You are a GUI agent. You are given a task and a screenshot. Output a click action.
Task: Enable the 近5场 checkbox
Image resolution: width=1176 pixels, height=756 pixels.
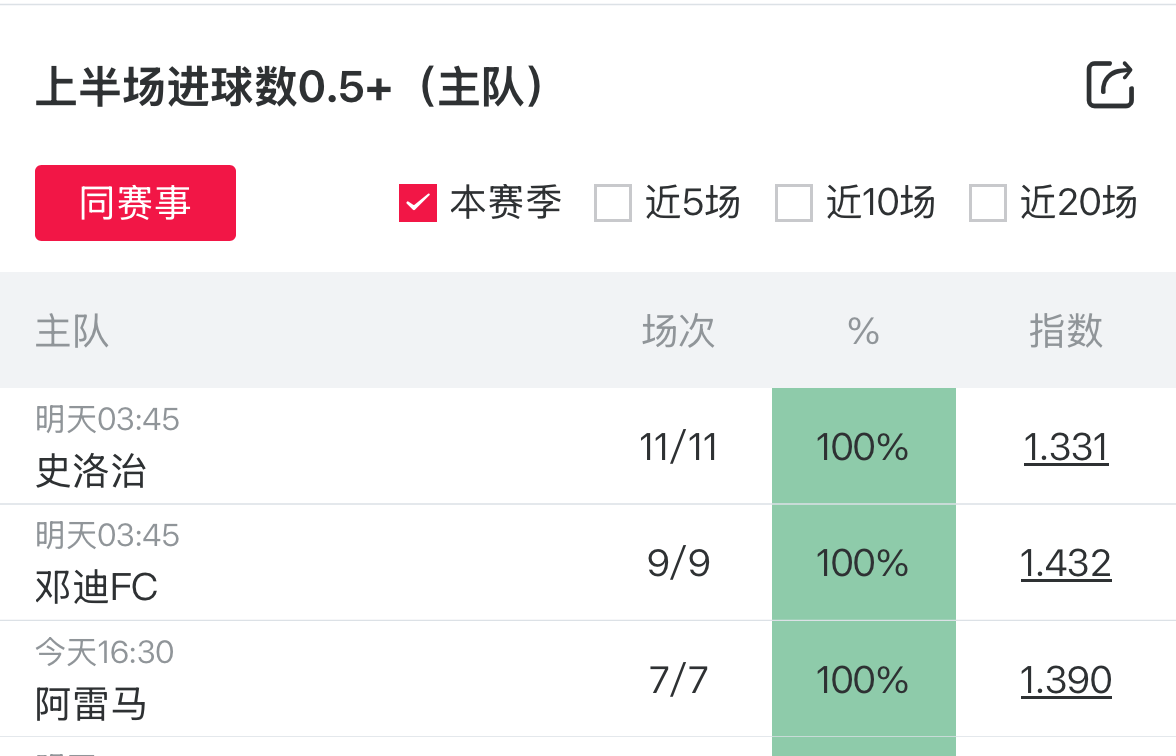613,203
